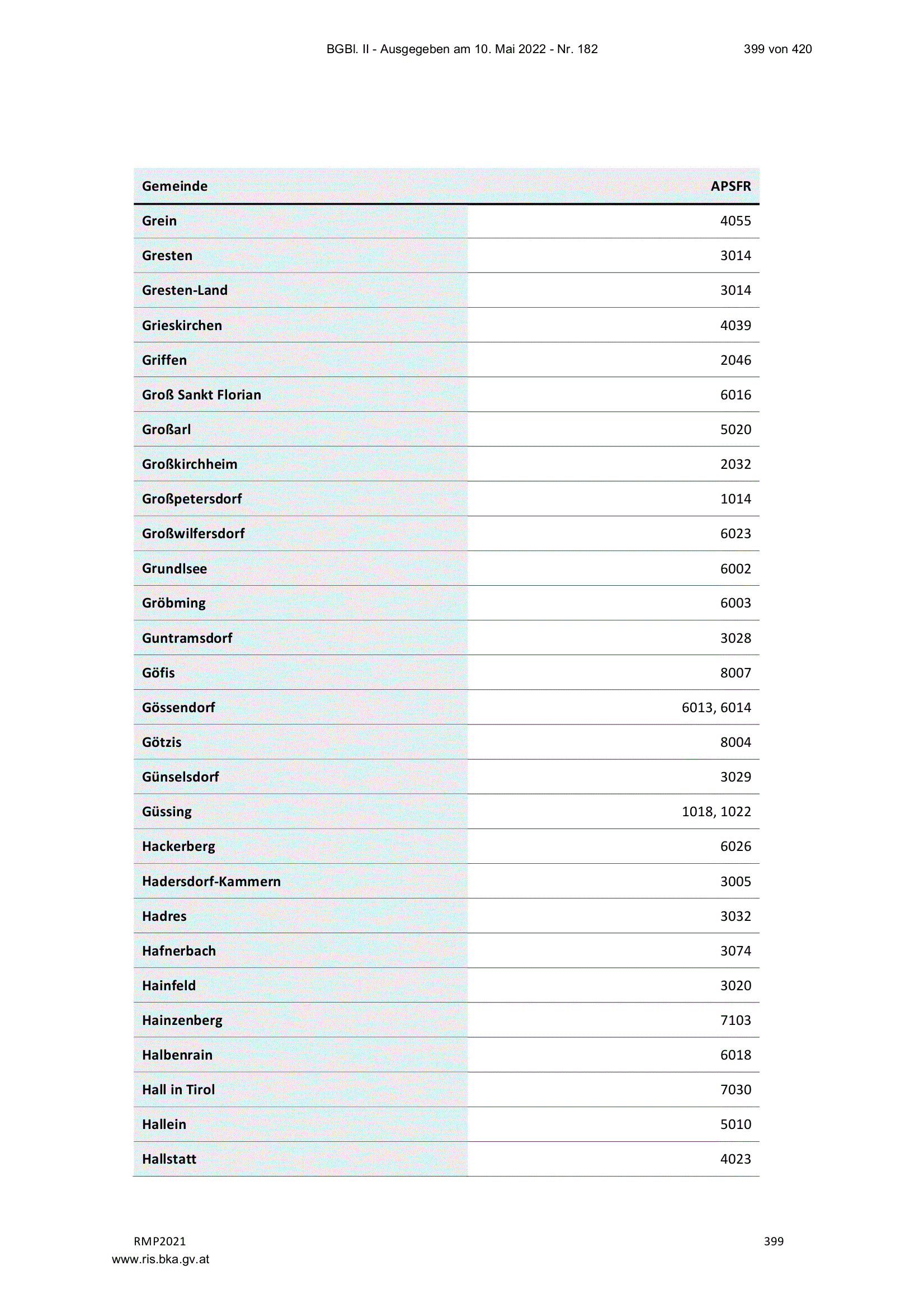The image size is (924, 1308).
Task: Select the APSFR column header
Action: coord(730,186)
